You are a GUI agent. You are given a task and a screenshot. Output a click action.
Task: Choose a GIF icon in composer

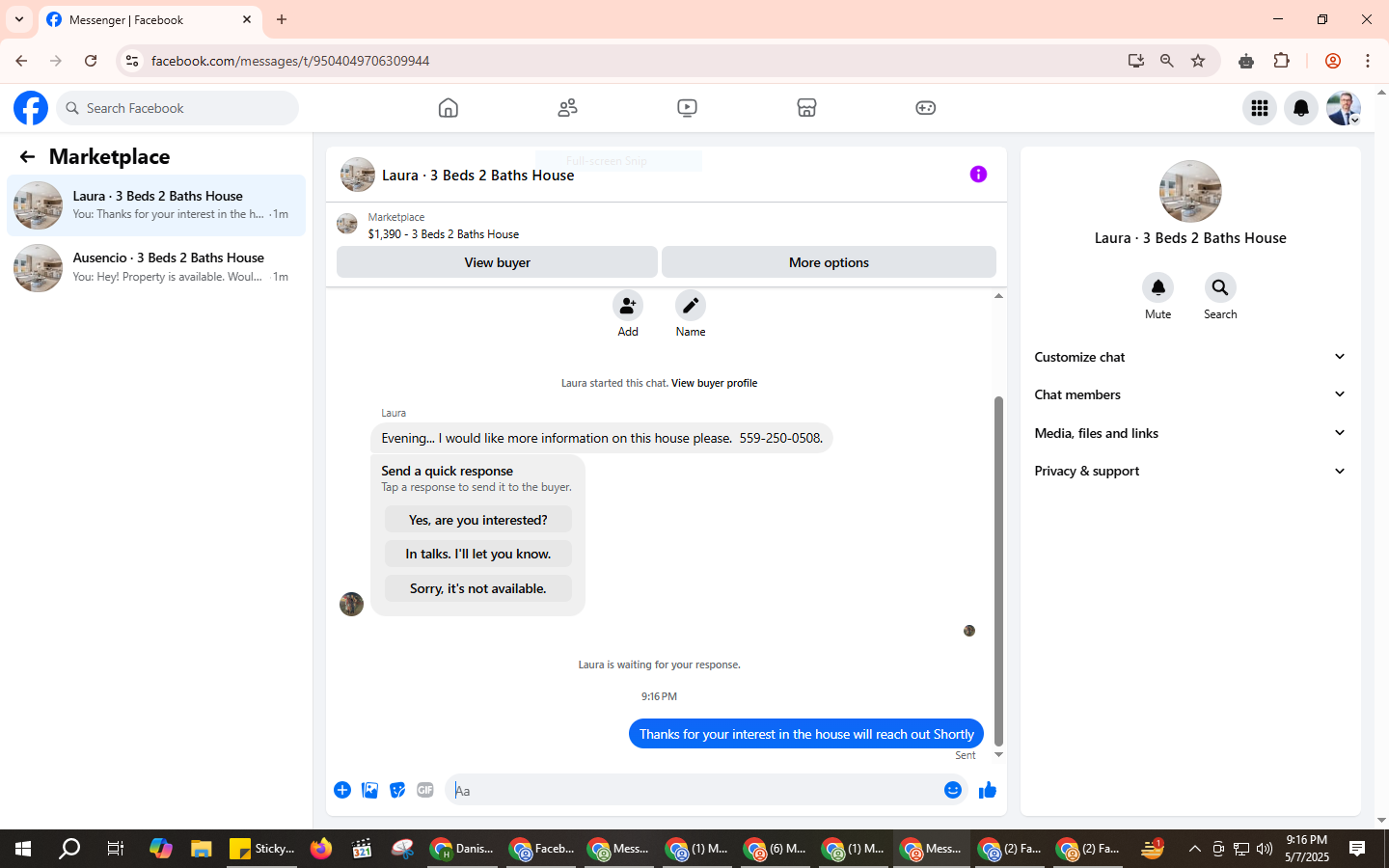point(425,790)
